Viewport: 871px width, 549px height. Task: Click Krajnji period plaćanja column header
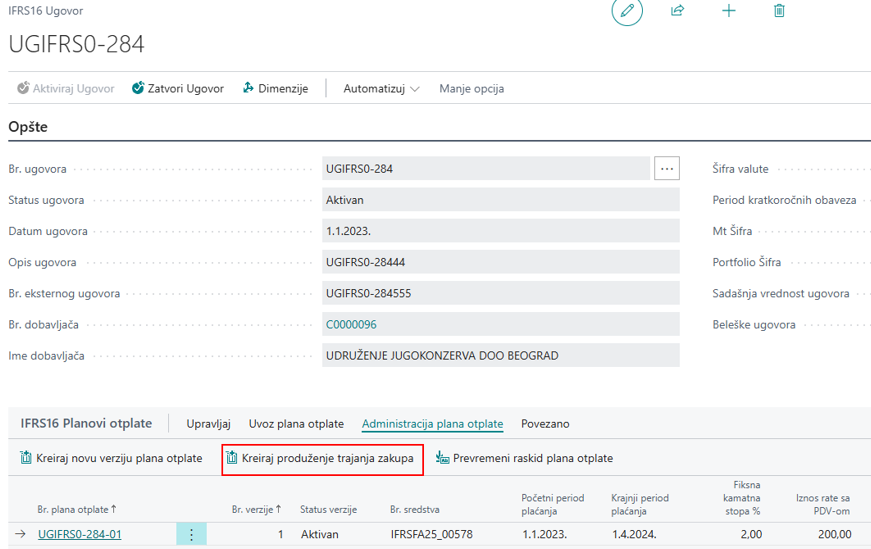click(640, 505)
